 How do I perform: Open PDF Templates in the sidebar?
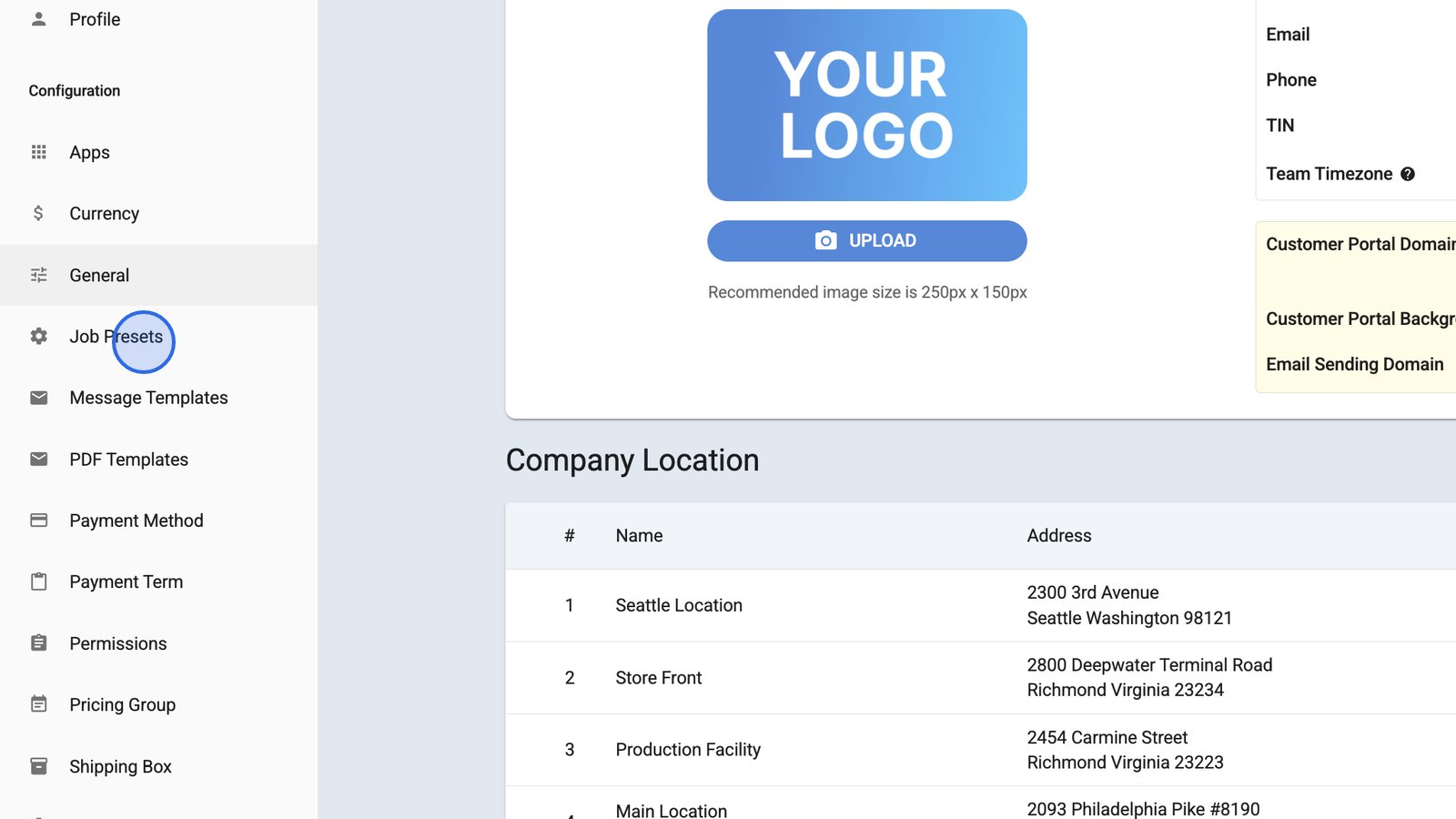(128, 460)
